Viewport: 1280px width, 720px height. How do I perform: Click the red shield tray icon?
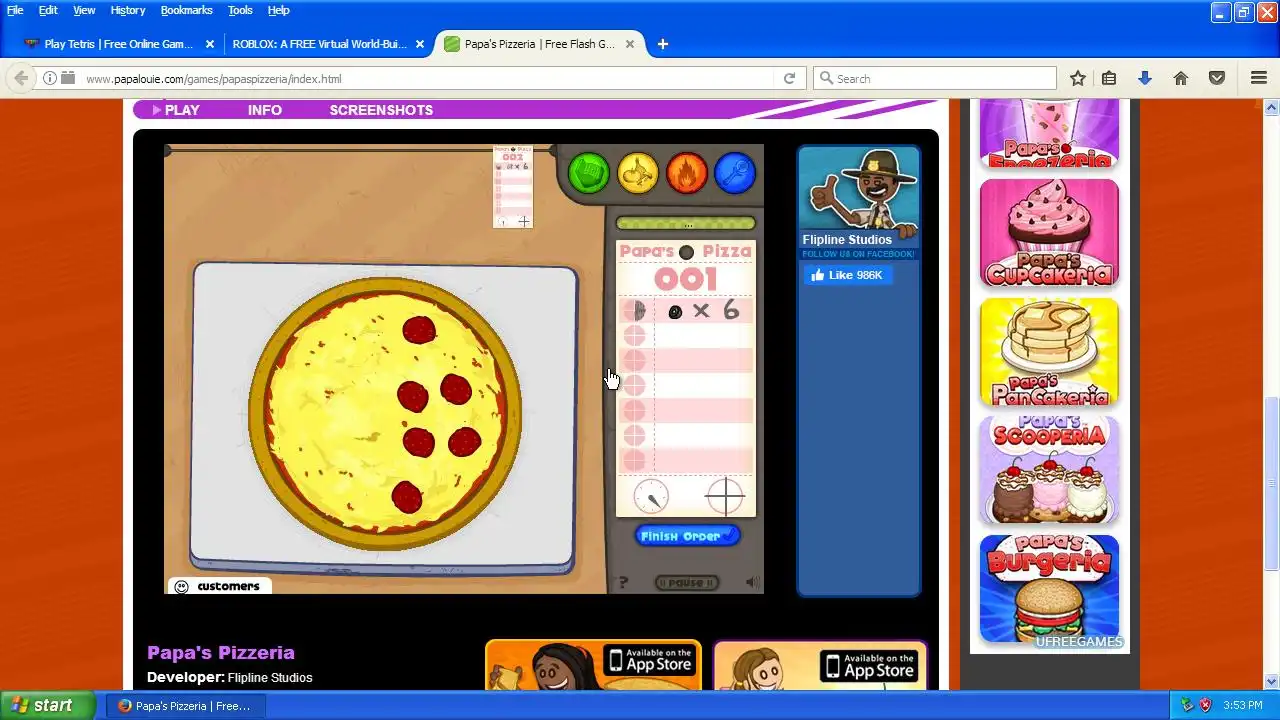pos(1207,705)
